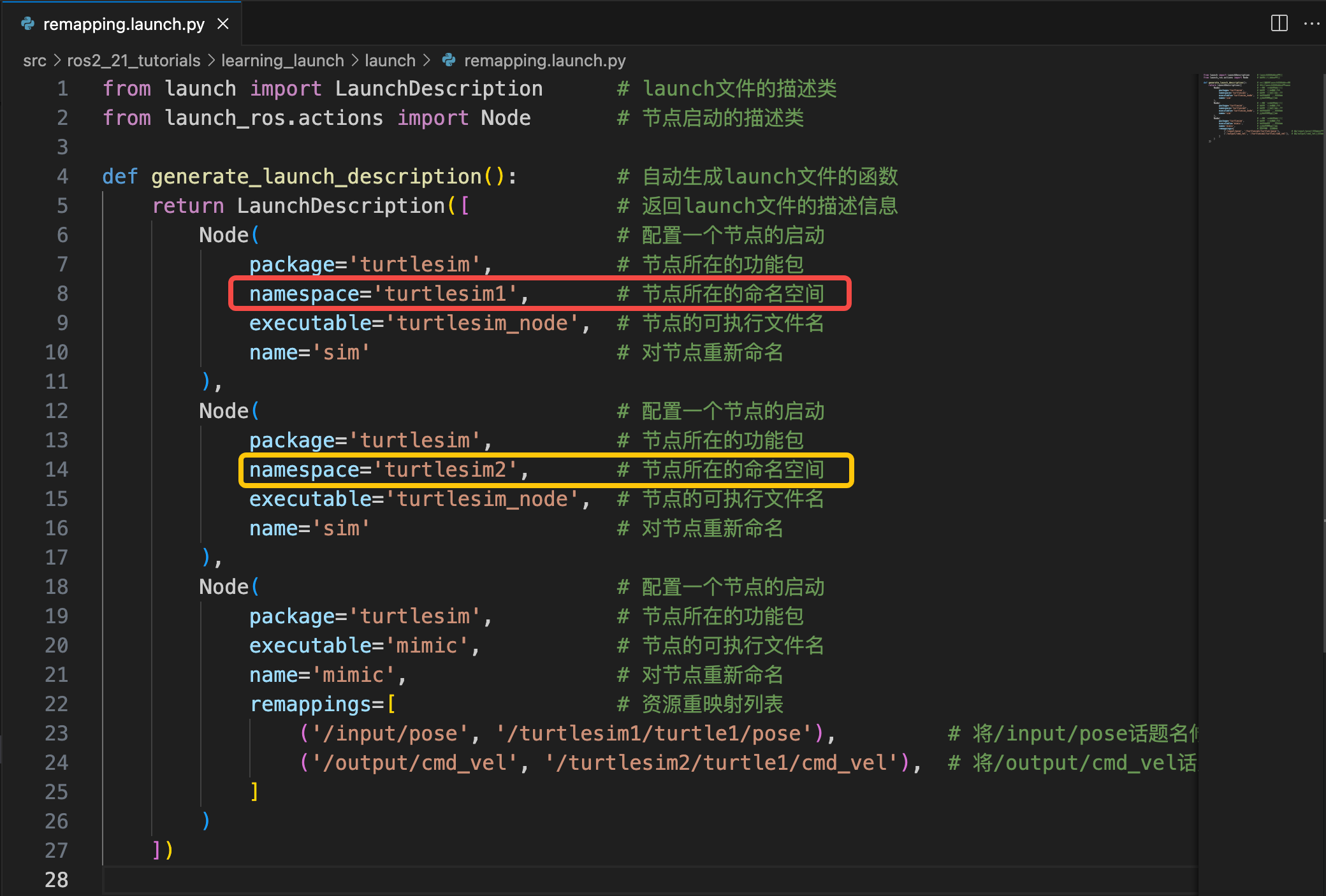Open the src breadcrumb segment

[x=34, y=61]
